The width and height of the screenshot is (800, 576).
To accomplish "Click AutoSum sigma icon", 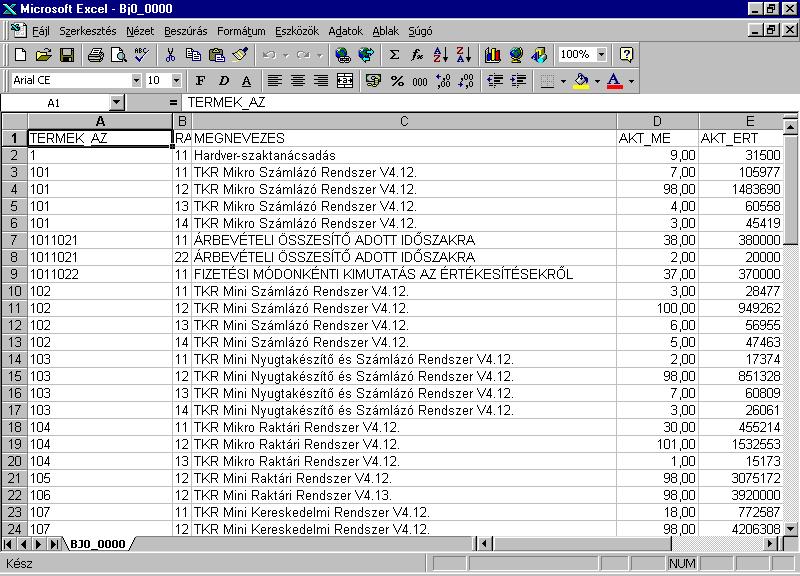I will [x=394, y=55].
